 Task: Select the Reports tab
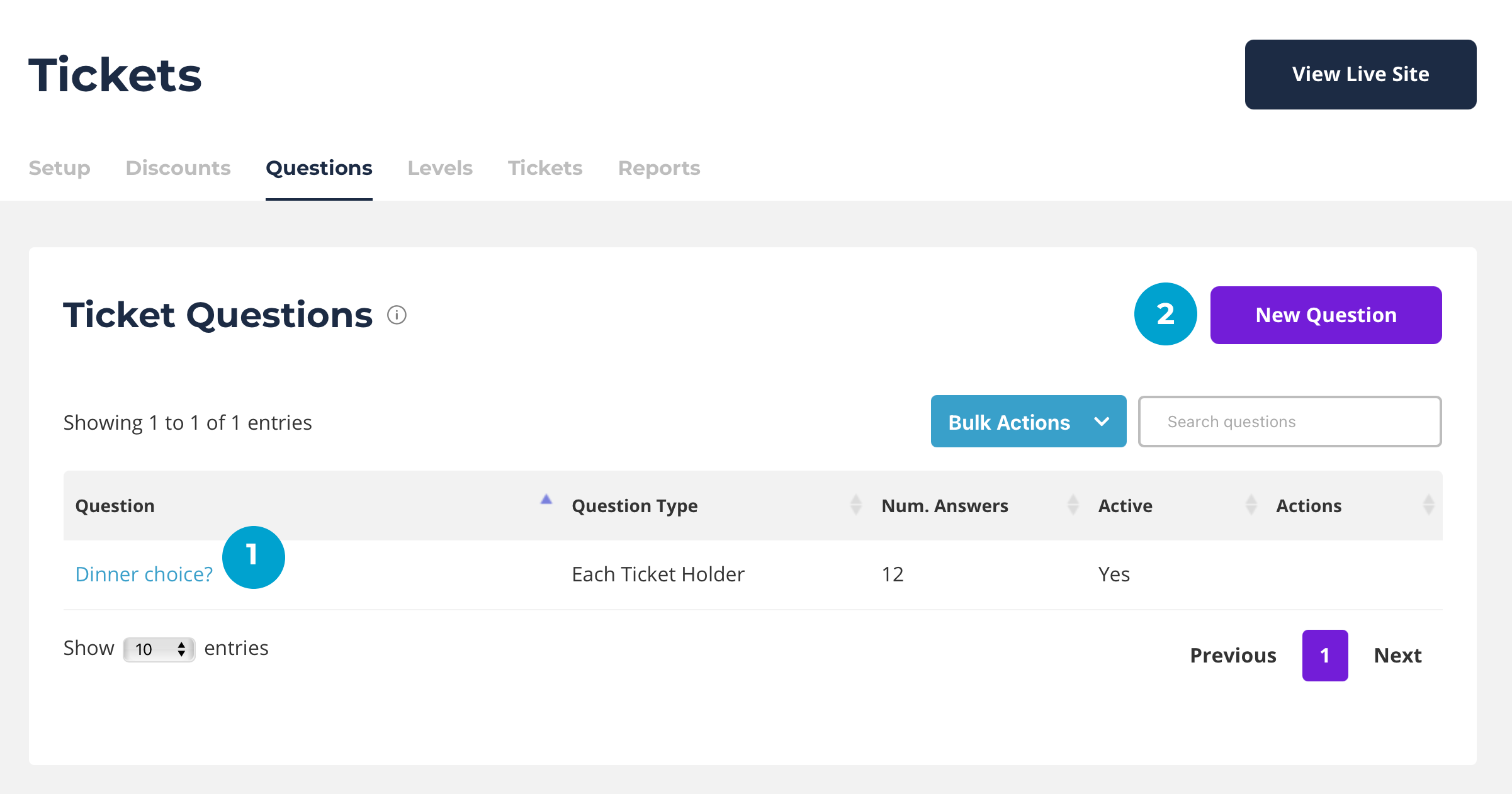tap(658, 168)
